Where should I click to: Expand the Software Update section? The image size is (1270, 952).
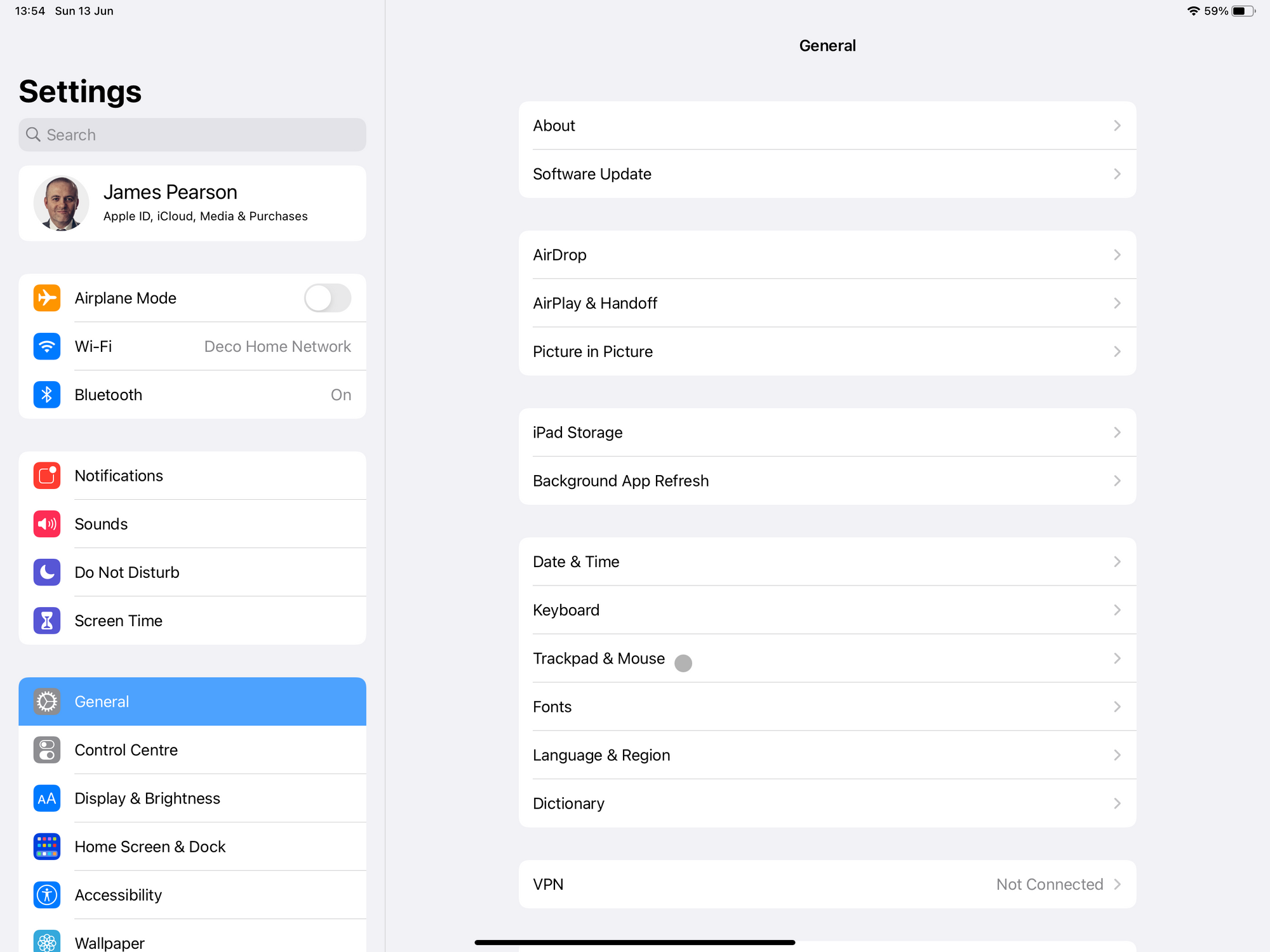coord(827,174)
